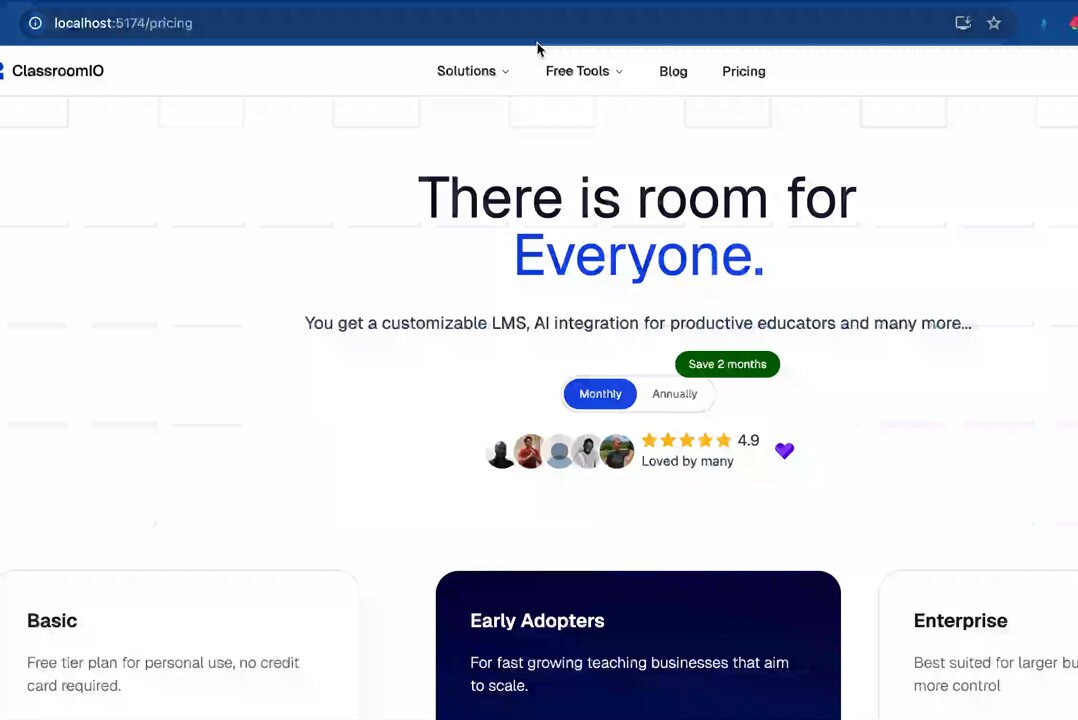Screen dimensions: 1078x720
Task: Select the Basic plan heading
Action: tap(52, 620)
